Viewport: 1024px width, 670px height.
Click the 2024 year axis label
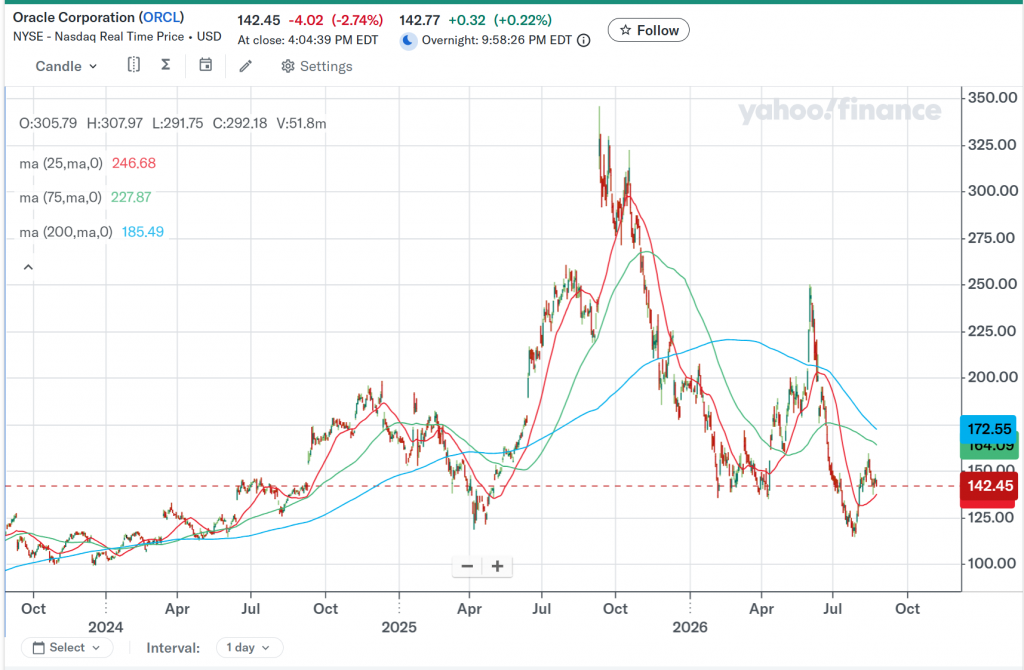coord(106,627)
